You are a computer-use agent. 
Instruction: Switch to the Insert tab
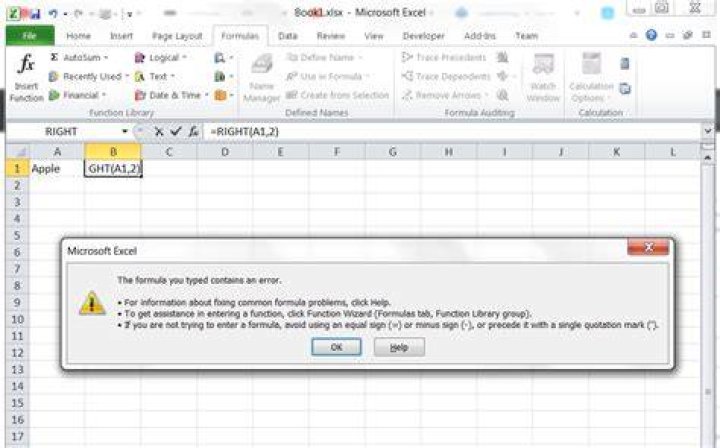click(121, 36)
